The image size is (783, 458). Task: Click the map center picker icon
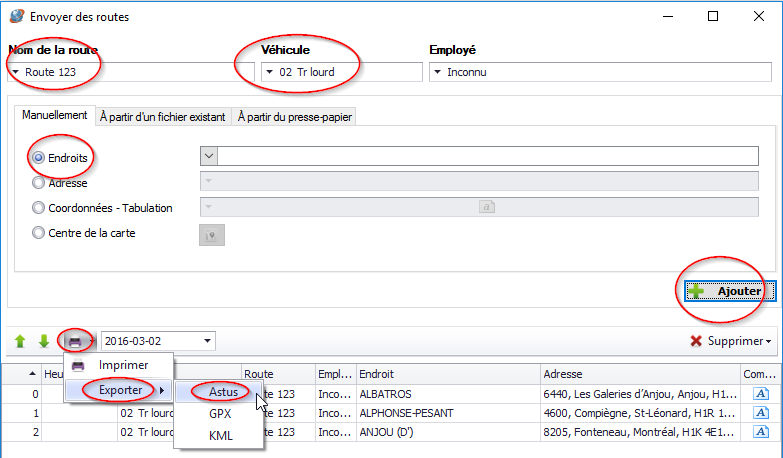point(211,234)
